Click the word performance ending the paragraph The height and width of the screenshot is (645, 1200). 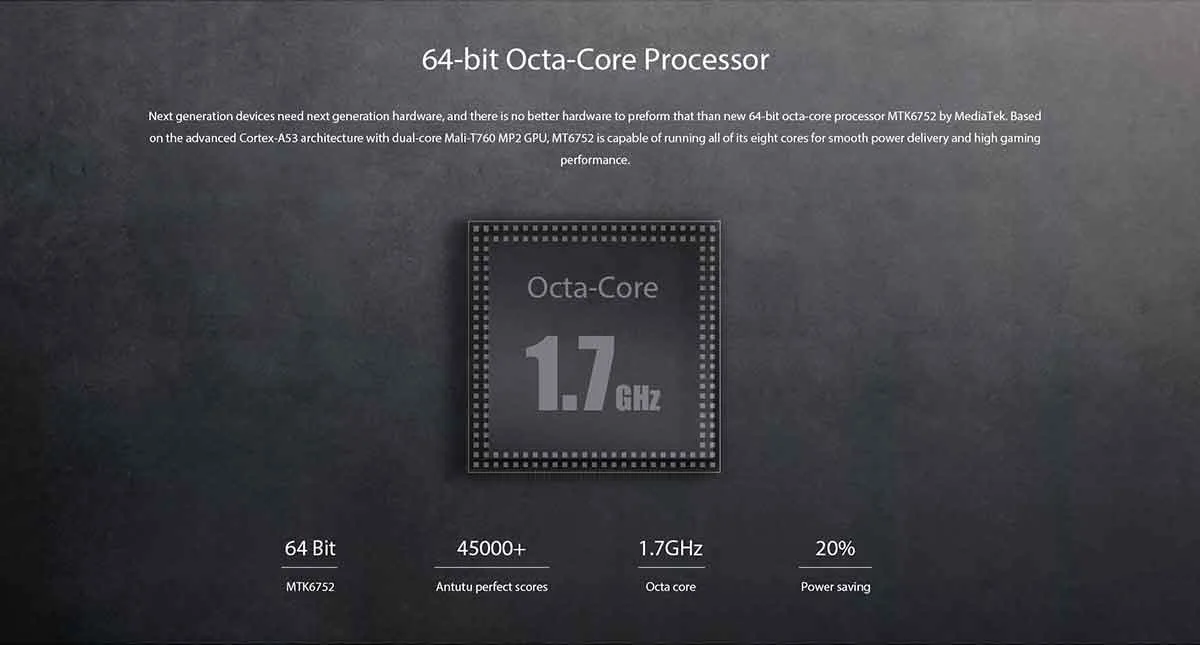point(595,160)
